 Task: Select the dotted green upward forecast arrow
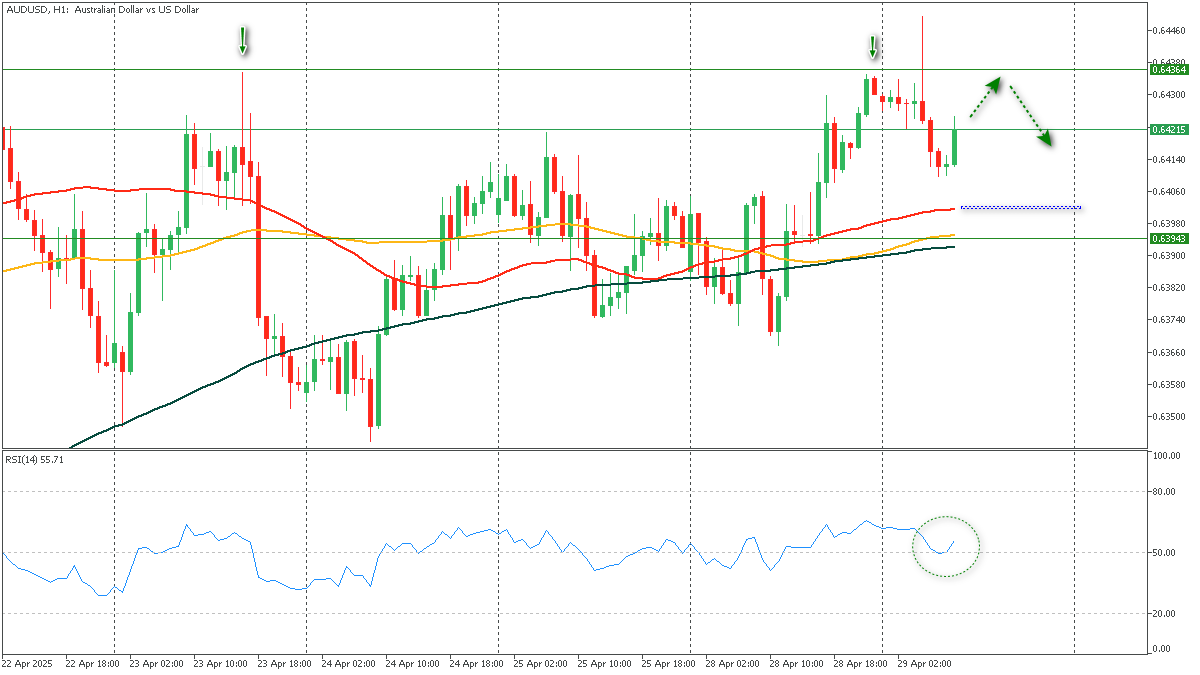point(984,96)
